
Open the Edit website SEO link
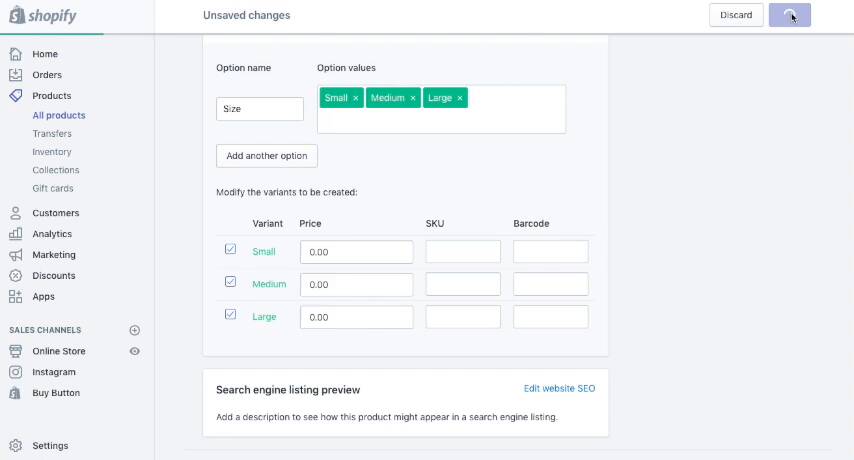[x=559, y=388]
